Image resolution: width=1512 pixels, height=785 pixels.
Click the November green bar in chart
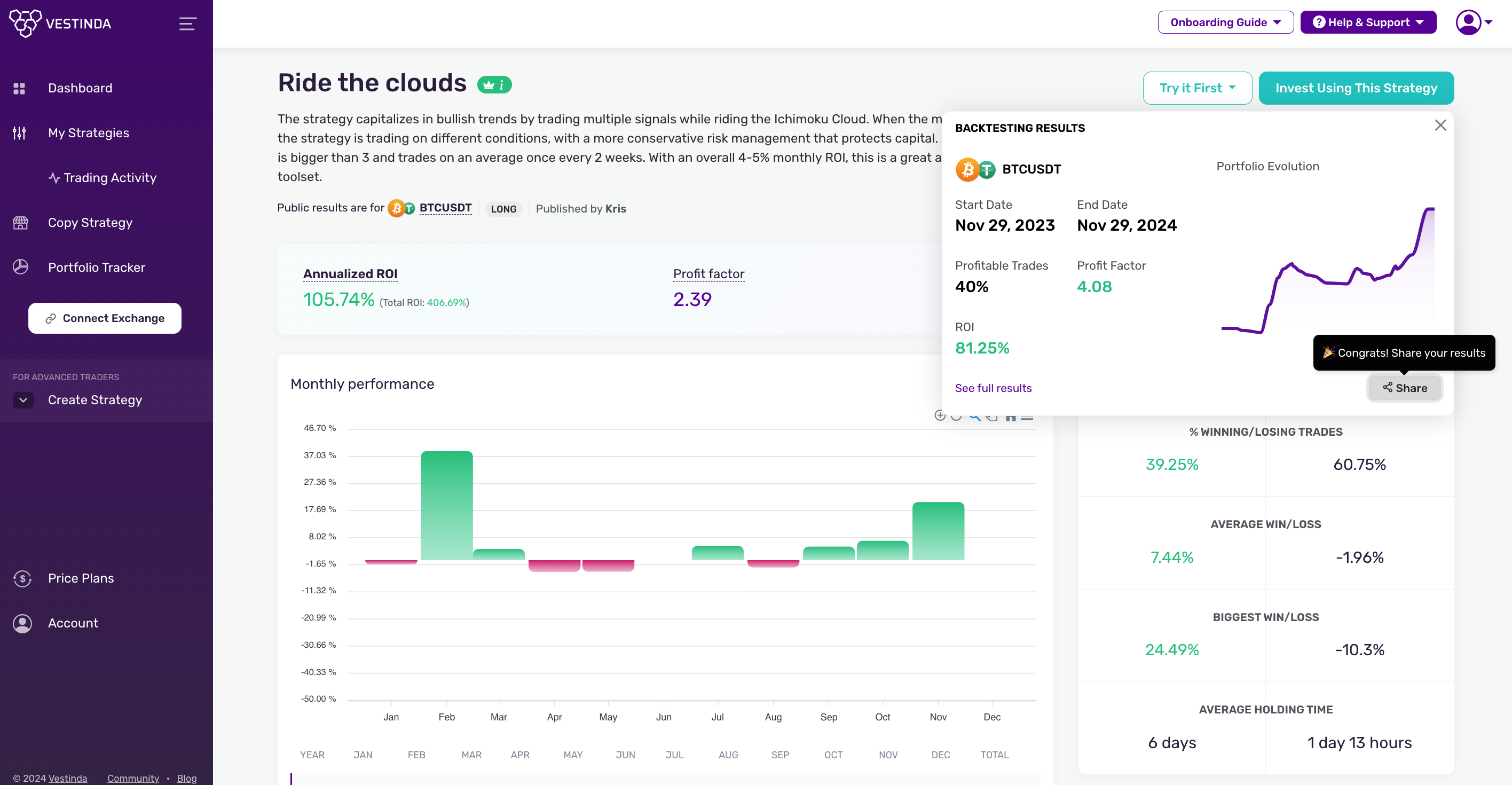pos(938,531)
